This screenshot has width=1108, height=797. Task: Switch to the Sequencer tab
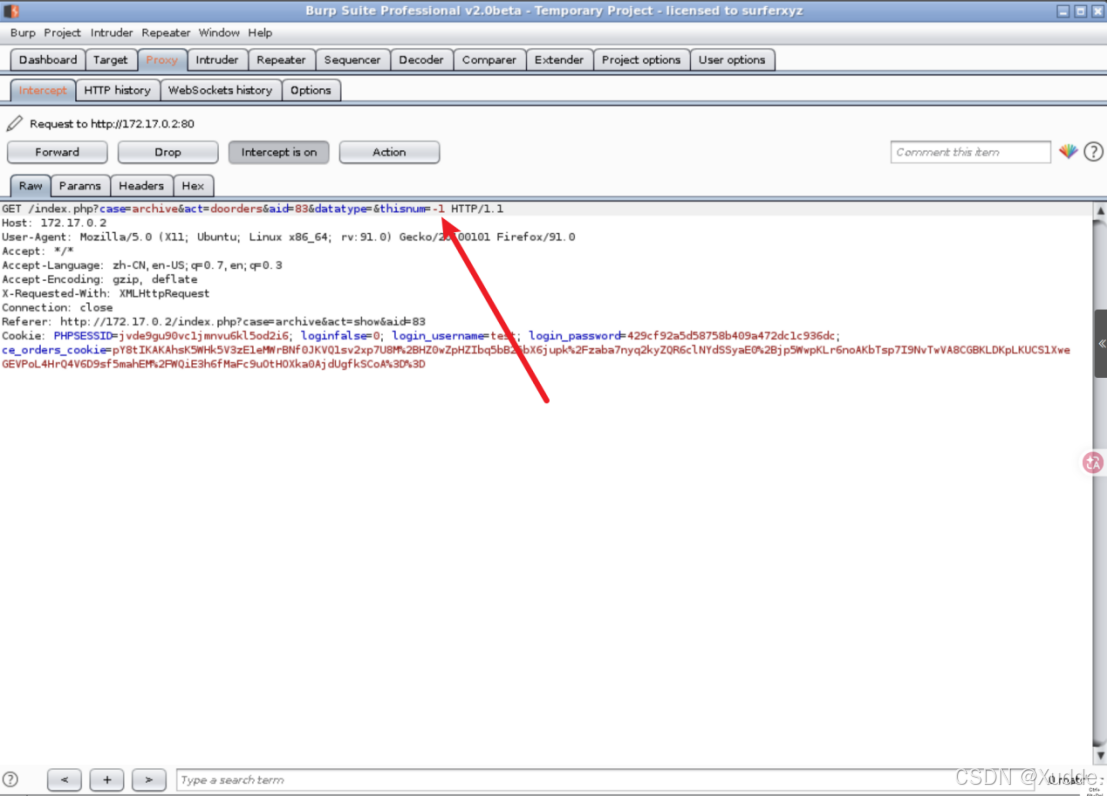tap(352, 60)
